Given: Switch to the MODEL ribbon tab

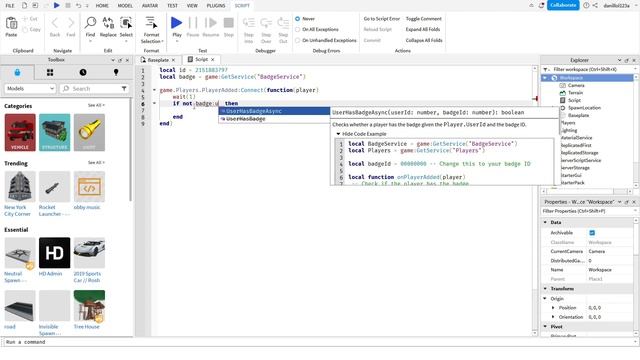Looking at the screenshot, I should pyautogui.click(x=125, y=6).
